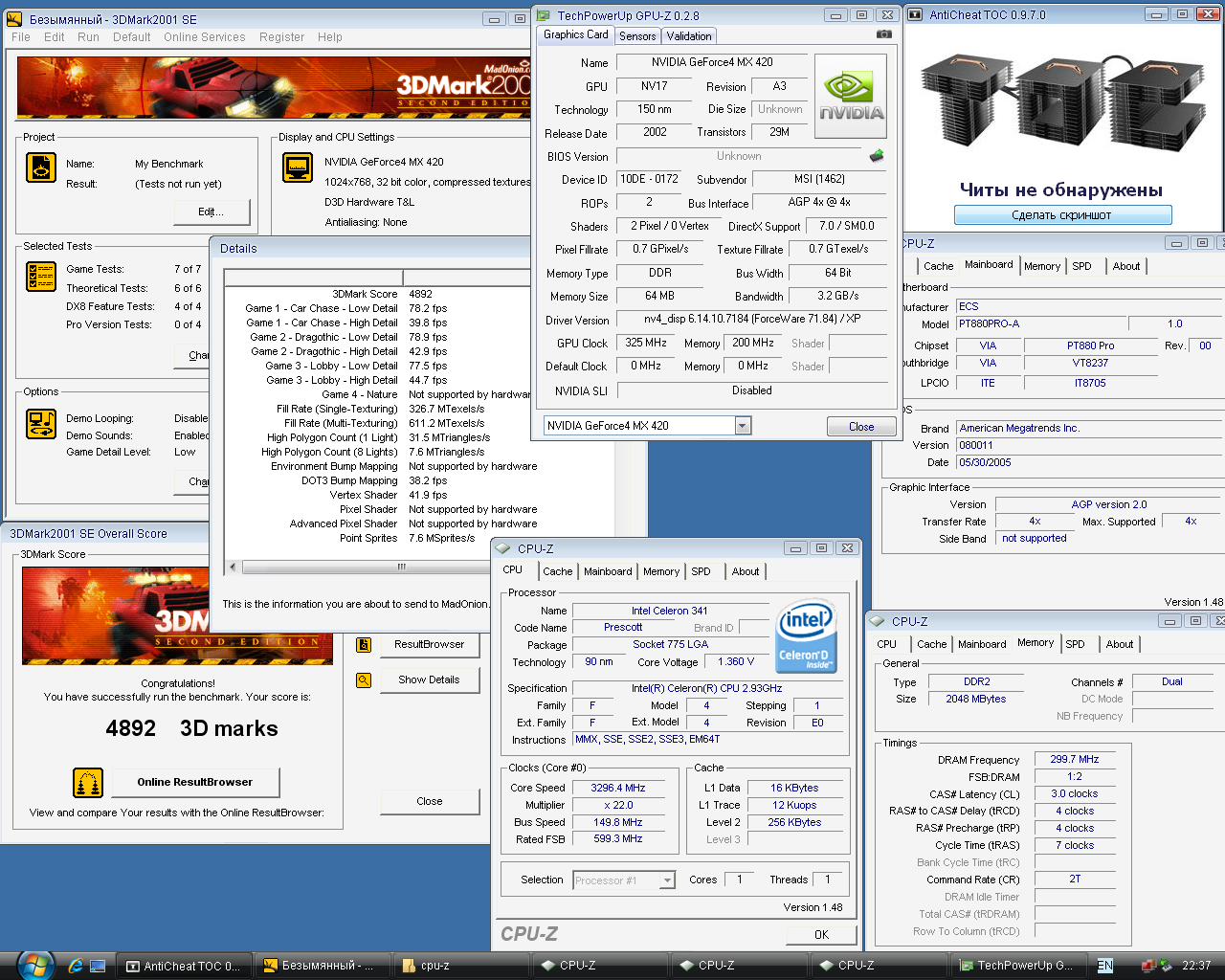Open the Windows Start orb
Image resolution: width=1225 pixels, height=980 pixels.
point(34,965)
